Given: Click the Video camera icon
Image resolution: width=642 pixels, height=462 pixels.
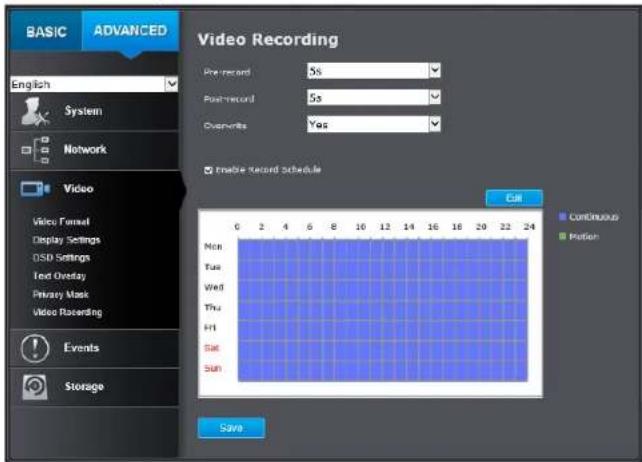Looking at the screenshot, I should click(36, 189).
